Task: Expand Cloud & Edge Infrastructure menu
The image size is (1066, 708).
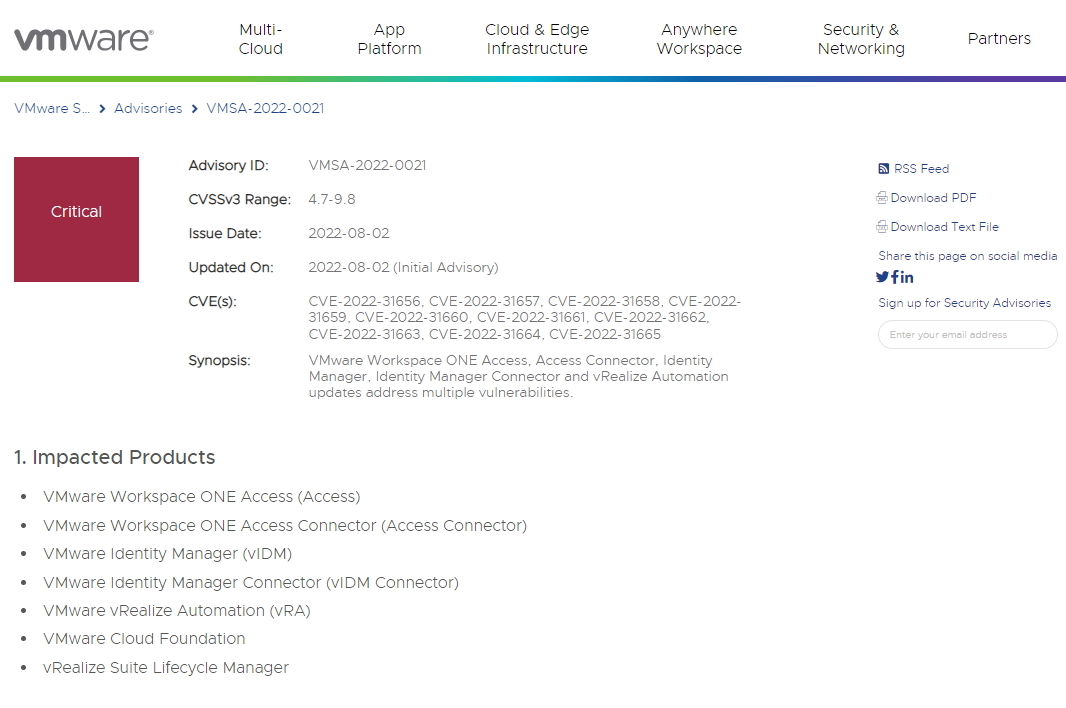Action: (537, 39)
